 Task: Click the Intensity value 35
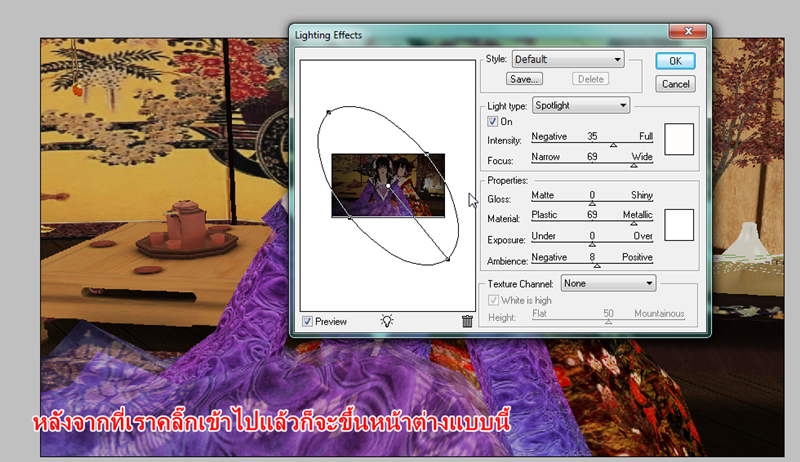(x=592, y=136)
